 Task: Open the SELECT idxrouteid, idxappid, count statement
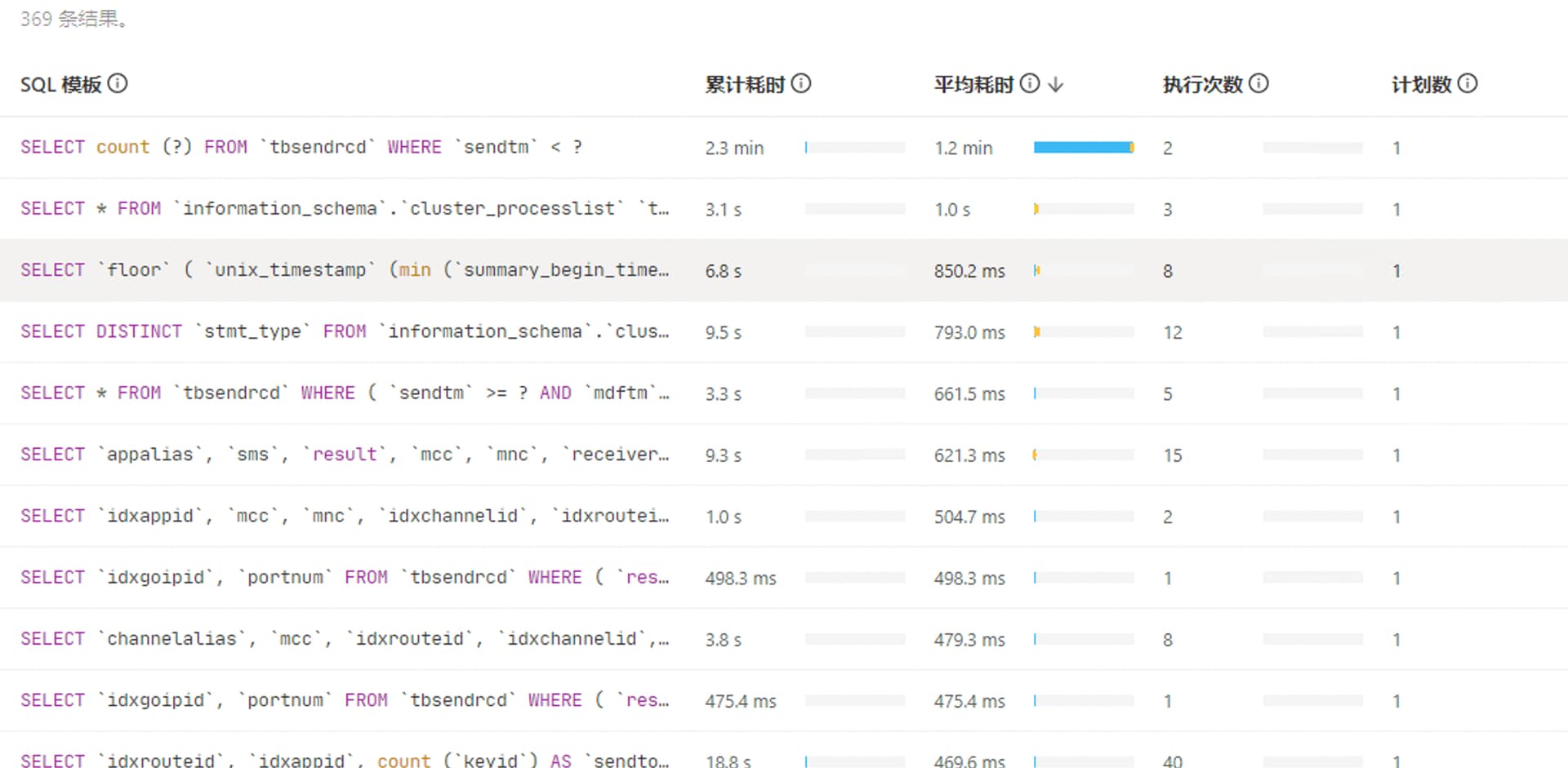pos(344,759)
